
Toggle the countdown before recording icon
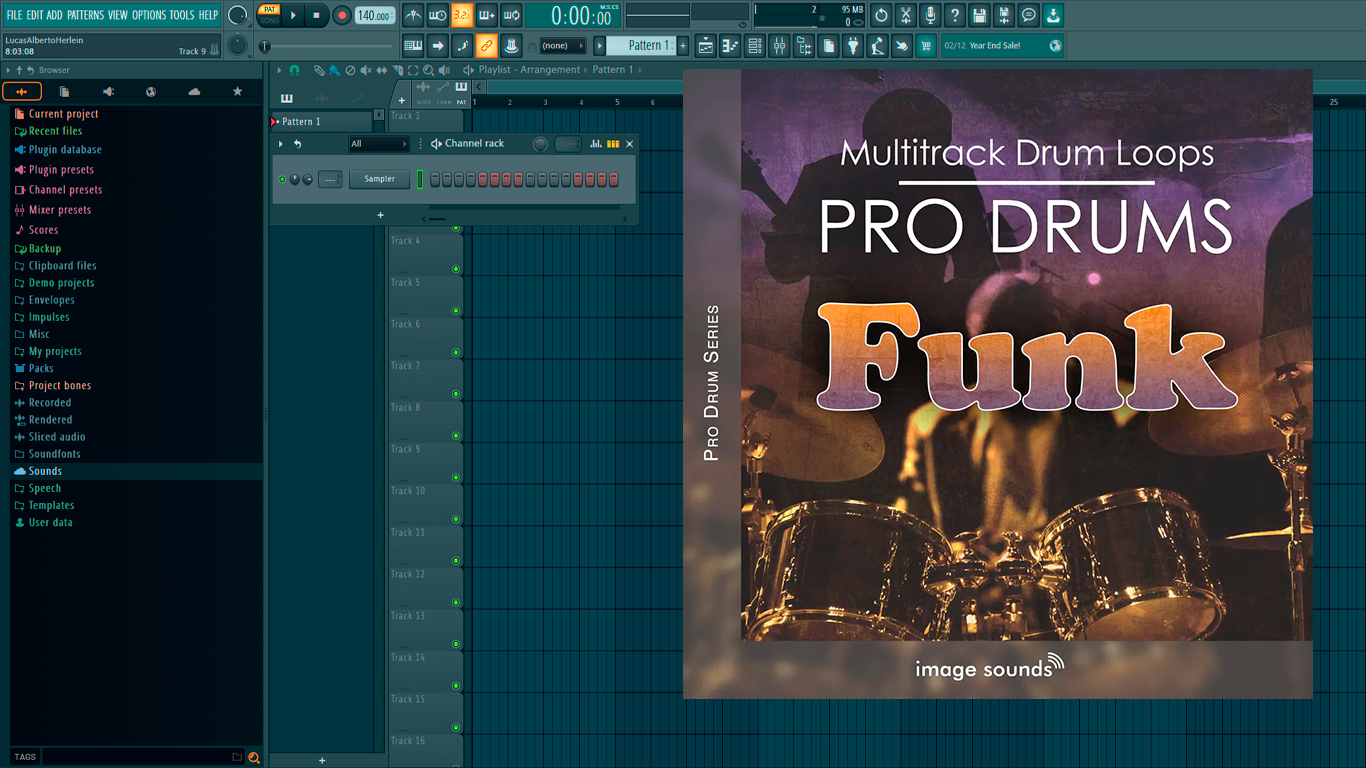click(462, 15)
